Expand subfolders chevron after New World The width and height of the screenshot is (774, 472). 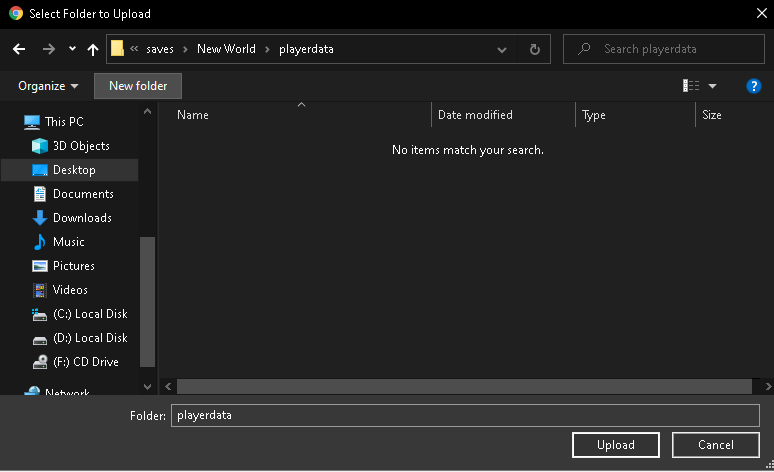[267, 49]
